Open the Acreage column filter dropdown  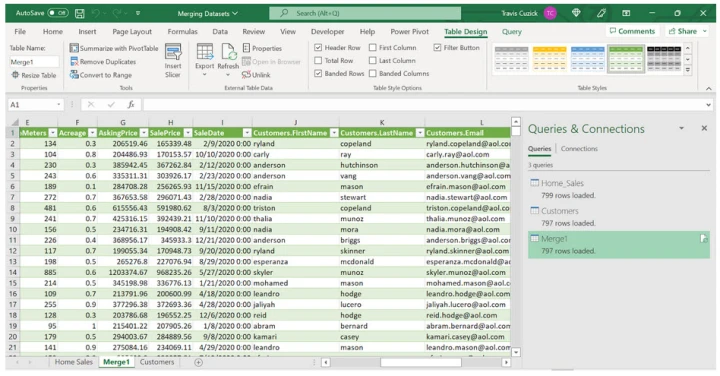(x=92, y=133)
